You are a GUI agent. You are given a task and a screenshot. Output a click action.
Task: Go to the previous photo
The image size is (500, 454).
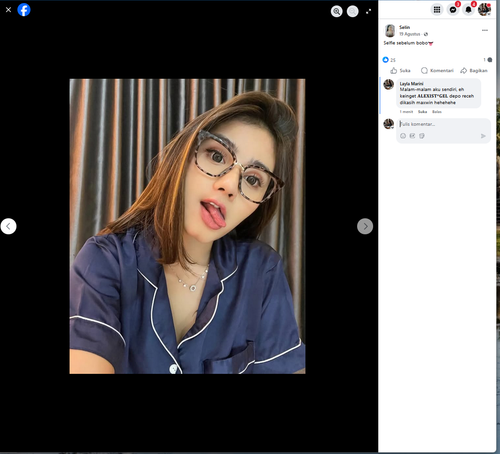coord(9,226)
